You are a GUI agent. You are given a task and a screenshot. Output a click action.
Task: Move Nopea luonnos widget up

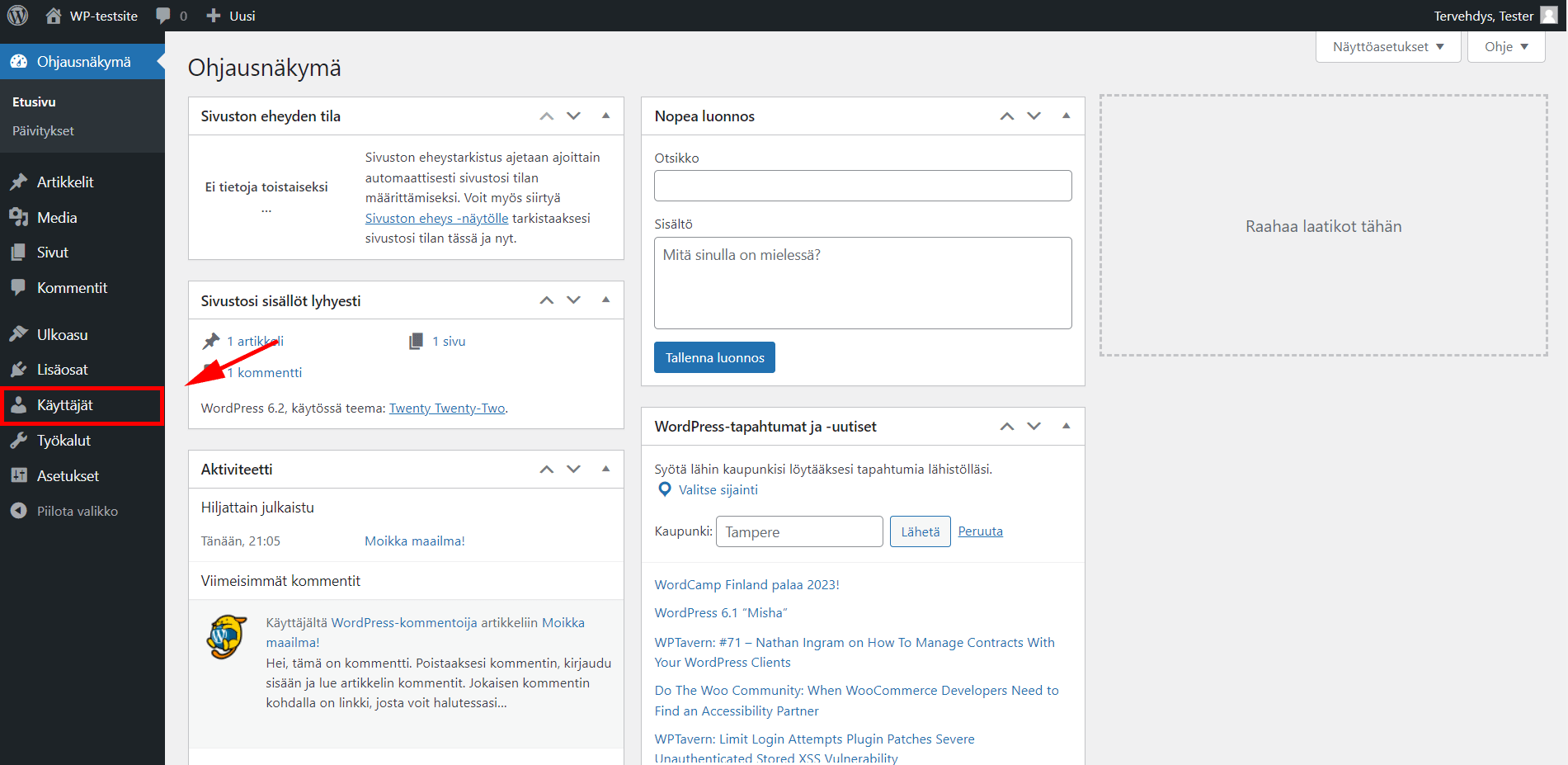click(x=1007, y=116)
